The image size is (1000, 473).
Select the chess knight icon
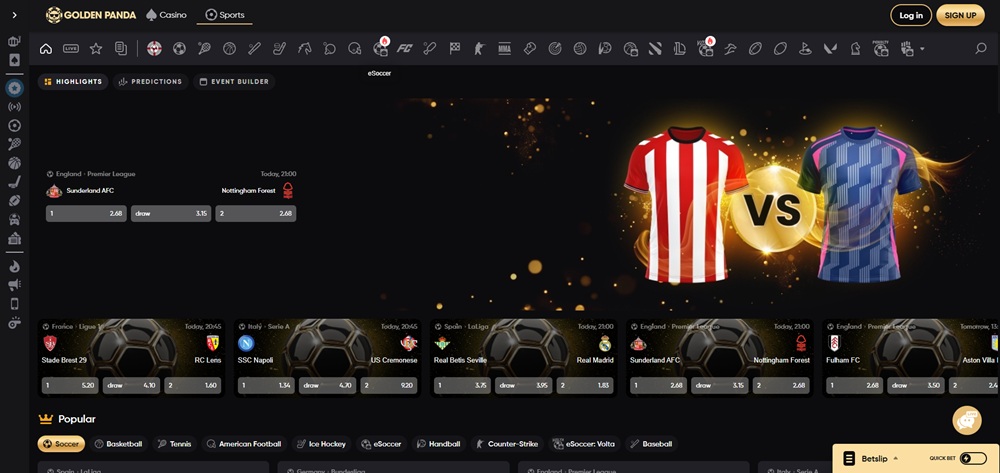click(855, 48)
